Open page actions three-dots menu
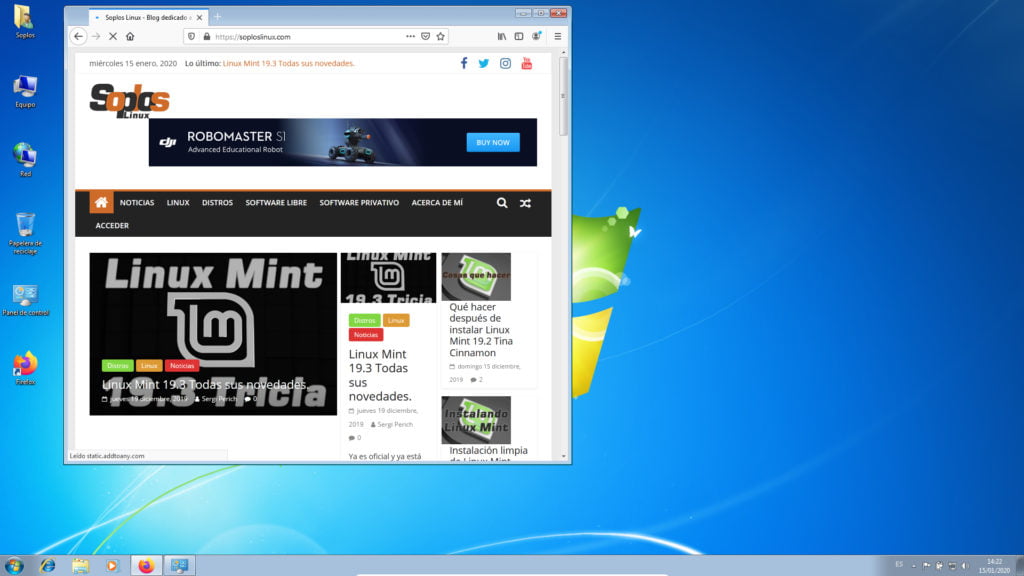1024x576 pixels. [x=410, y=37]
